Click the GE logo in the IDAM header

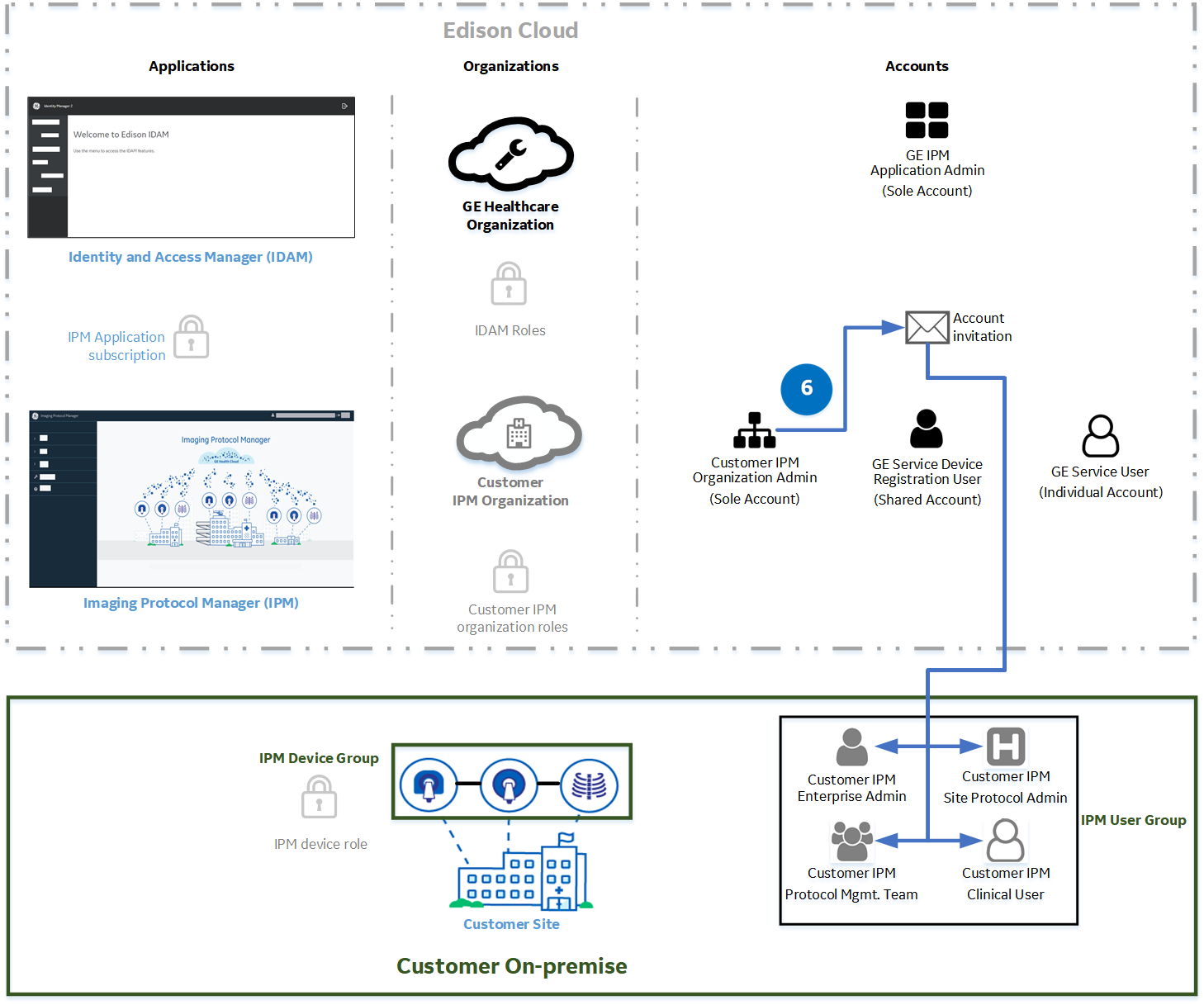36,106
